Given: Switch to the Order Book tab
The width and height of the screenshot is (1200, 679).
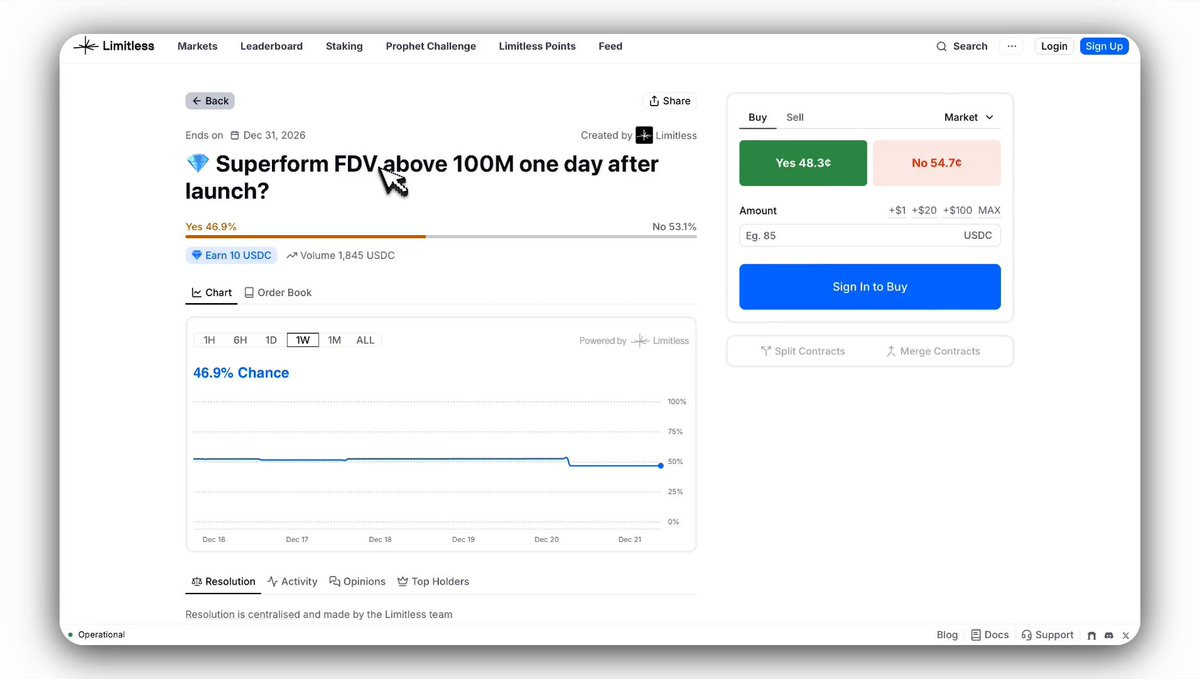Looking at the screenshot, I should (278, 293).
